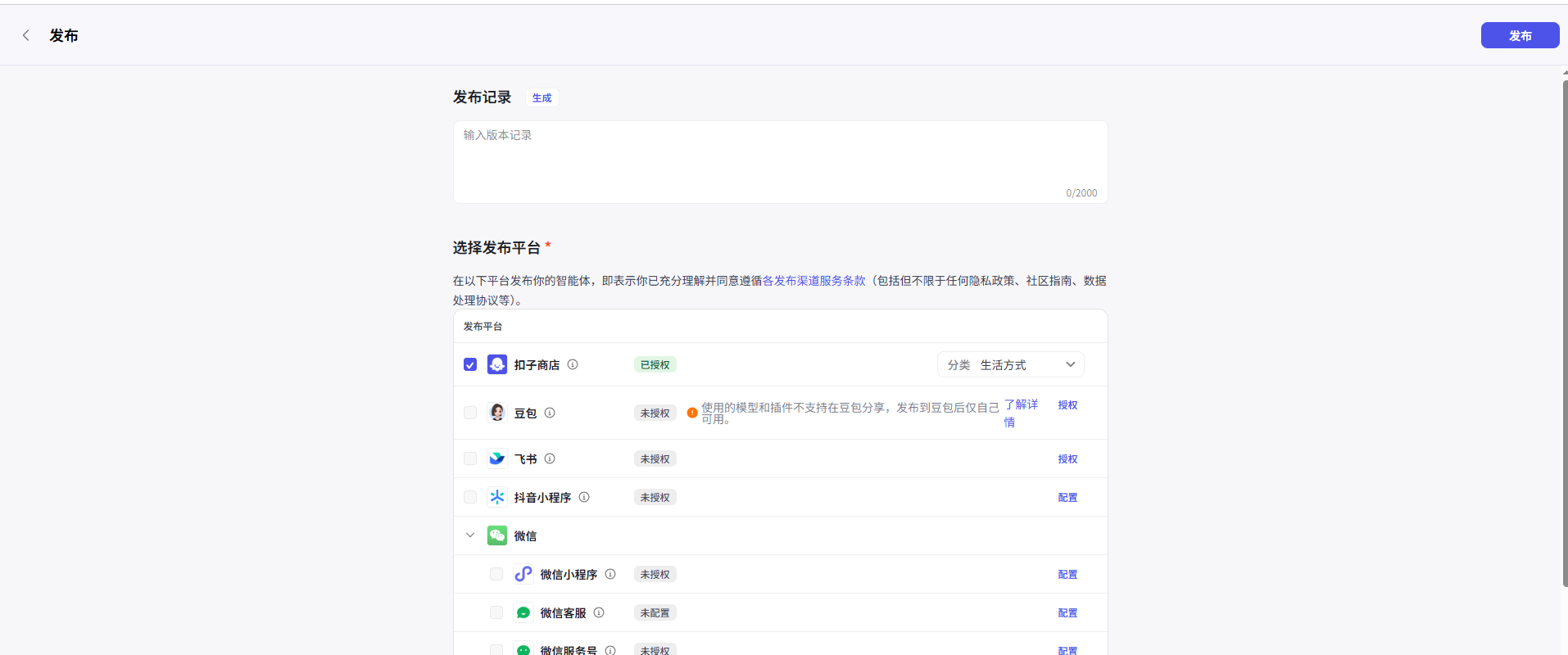Open the 分类 生活方式 dropdown
This screenshot has height=655, width=1568.
1010,364
